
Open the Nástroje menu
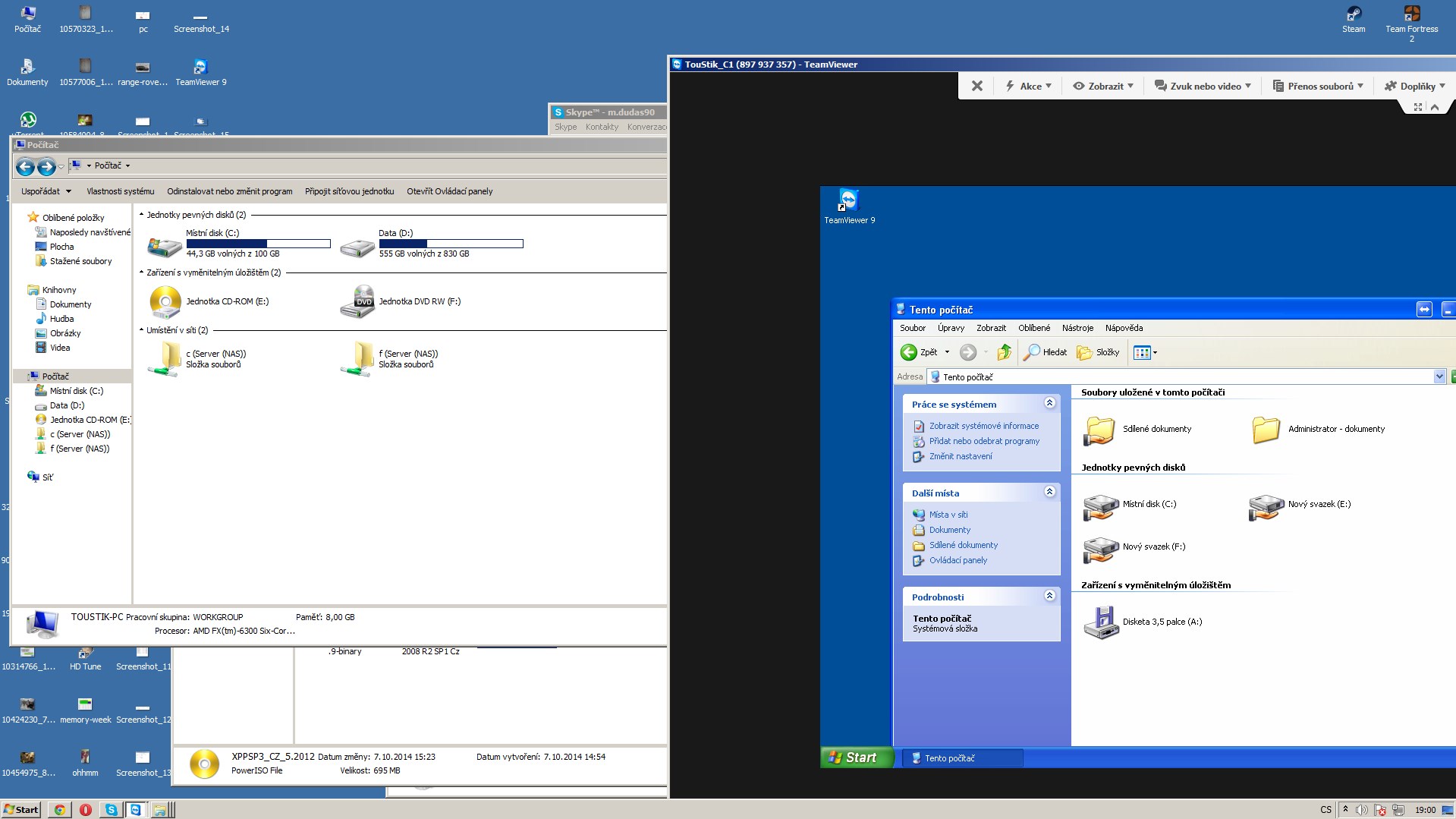pos(1077,328)
